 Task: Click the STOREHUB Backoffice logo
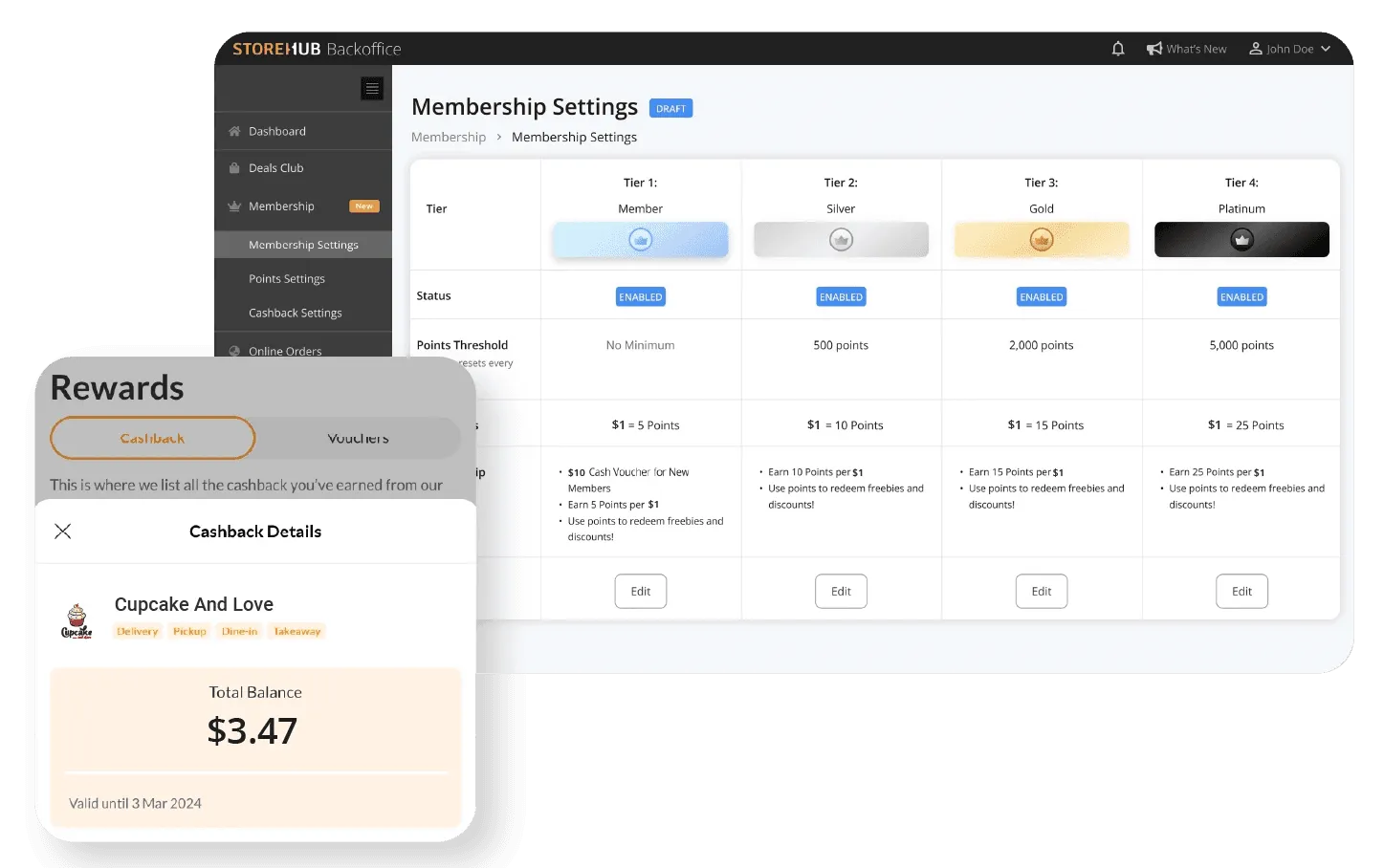click(x=317, y=49)
